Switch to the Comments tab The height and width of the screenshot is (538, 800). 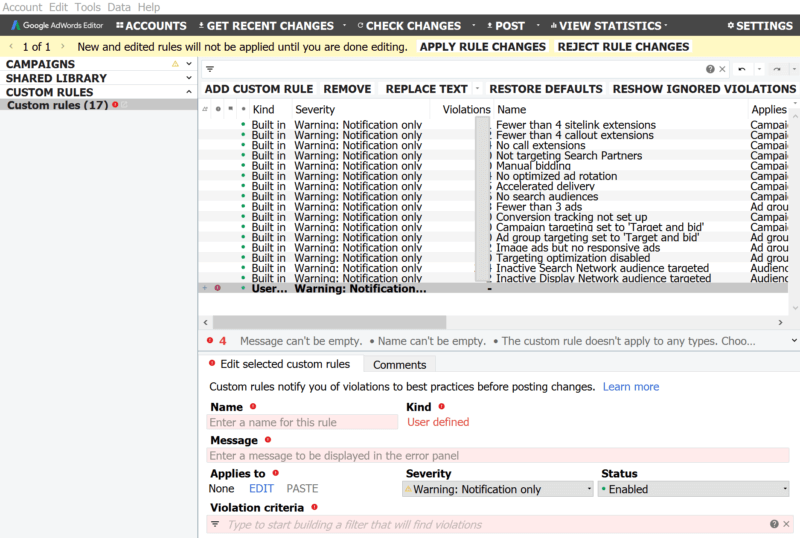(x=399, y=365)
